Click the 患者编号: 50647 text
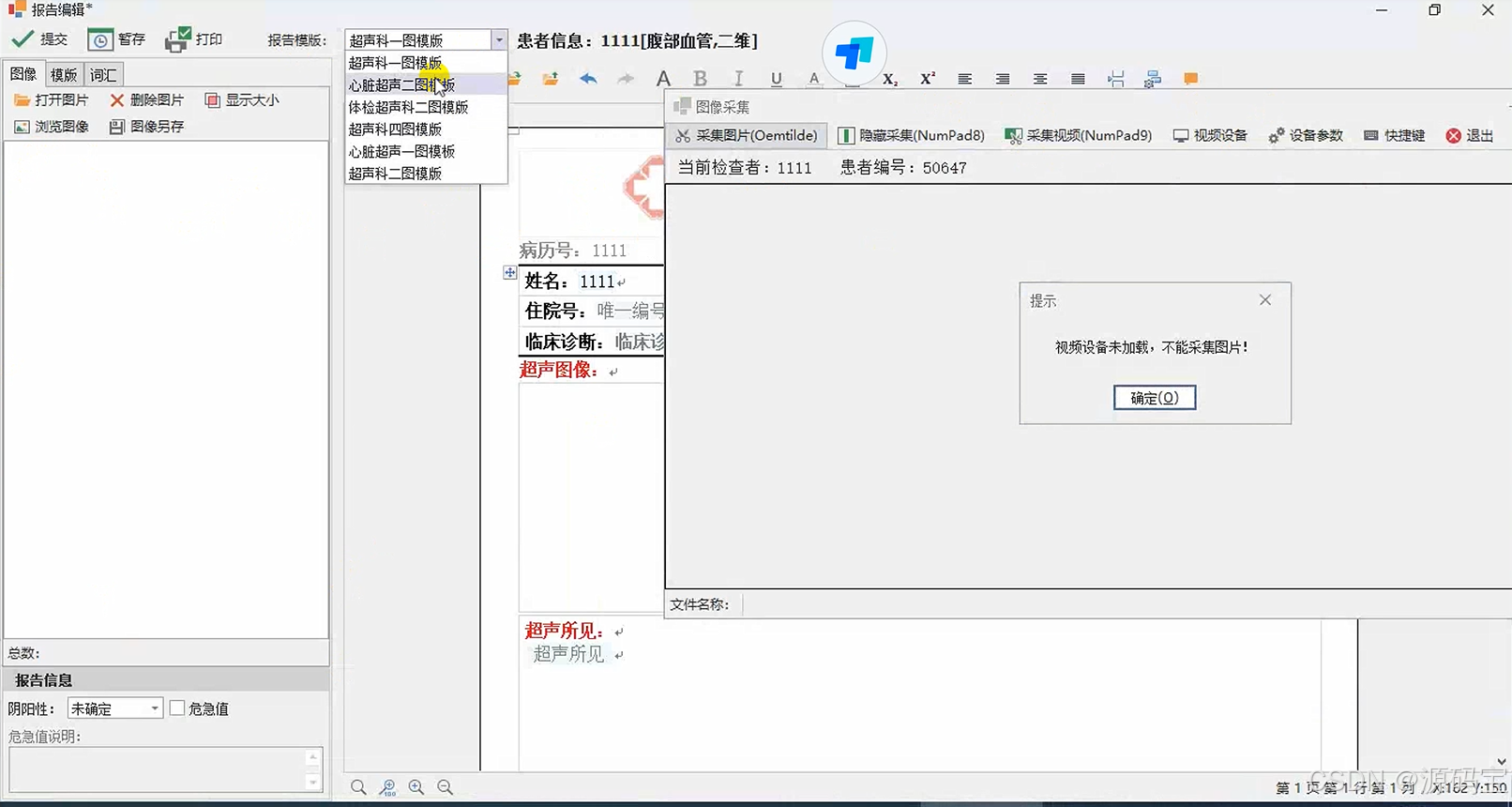 [903, 168]
